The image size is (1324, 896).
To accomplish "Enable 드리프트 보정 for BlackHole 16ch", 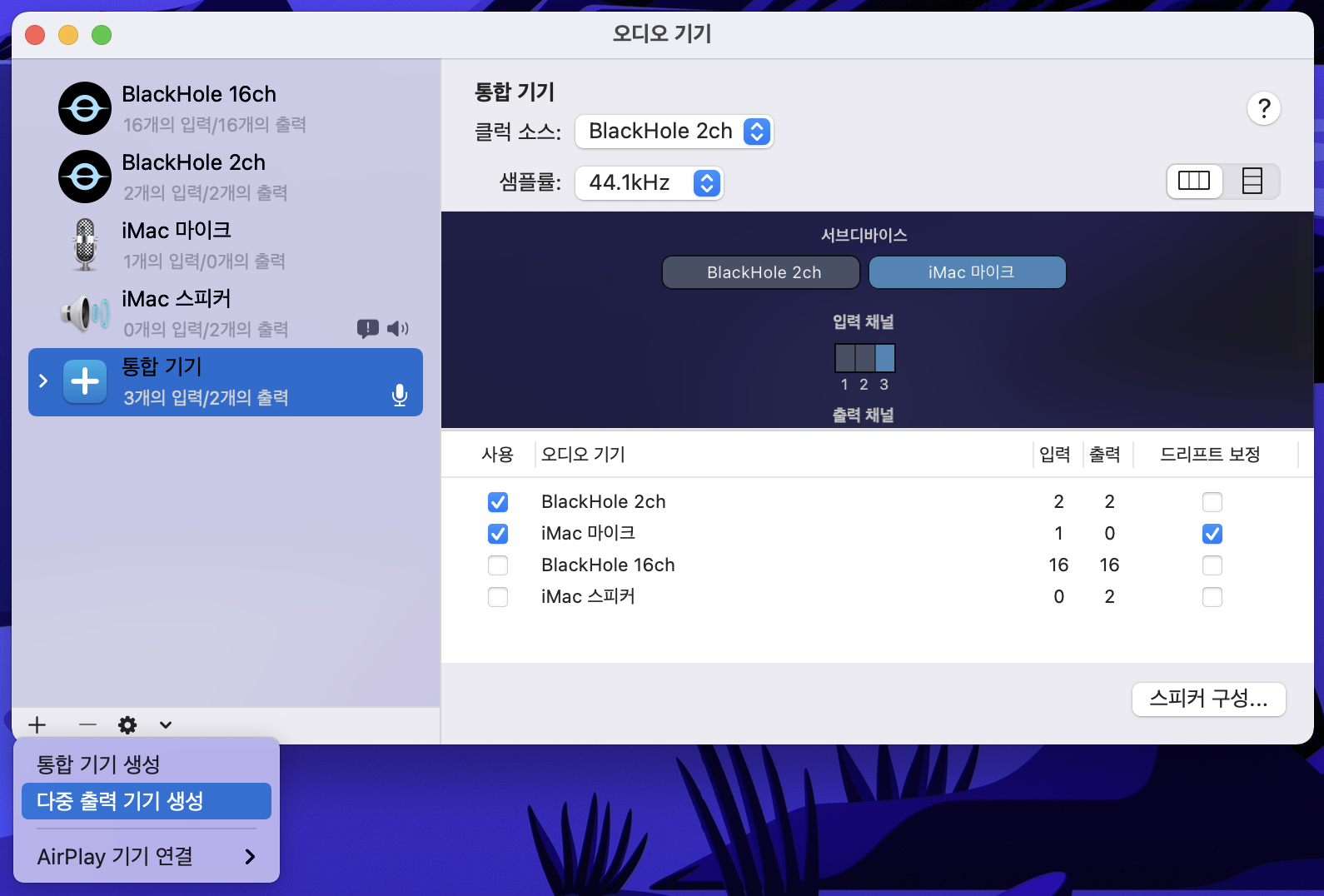I will coord(1212,565).
